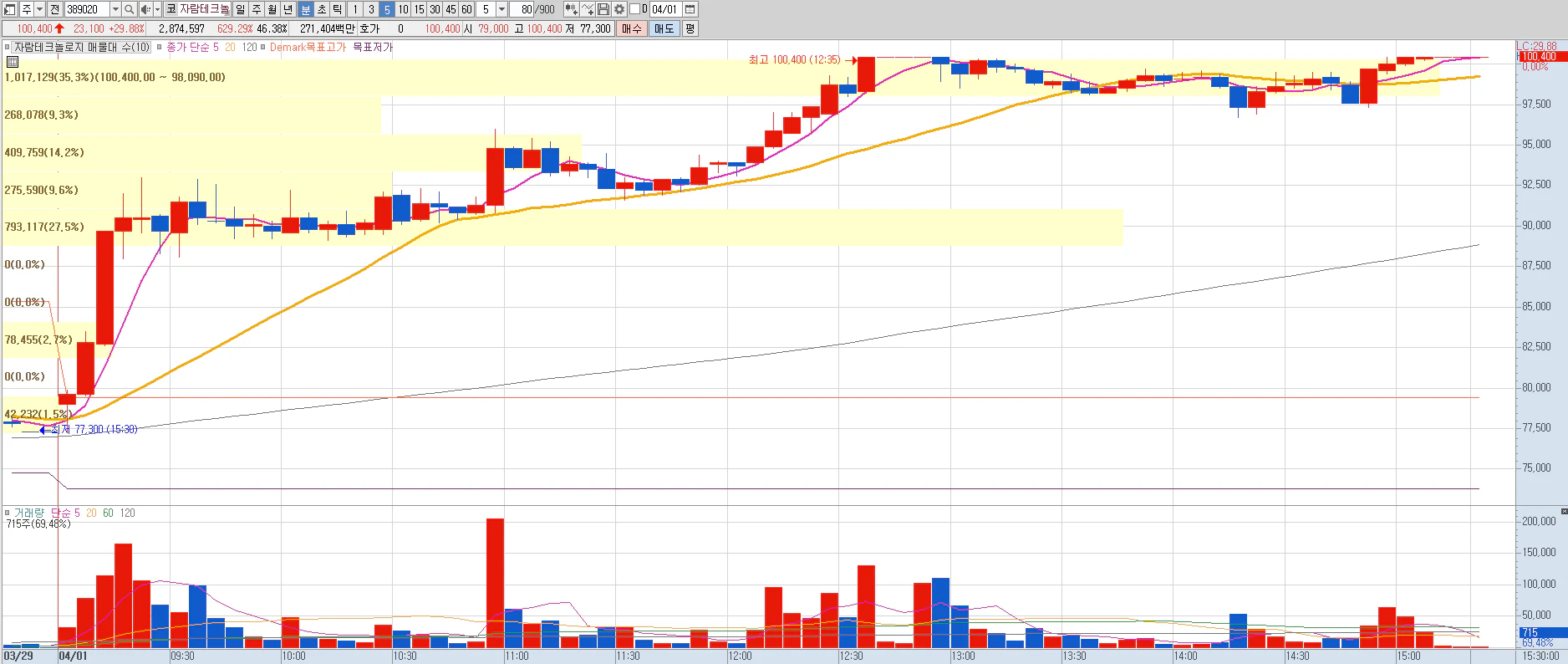1568x664 pixels.
Task: Select the 초 (second) chart period
Action: 322,9
